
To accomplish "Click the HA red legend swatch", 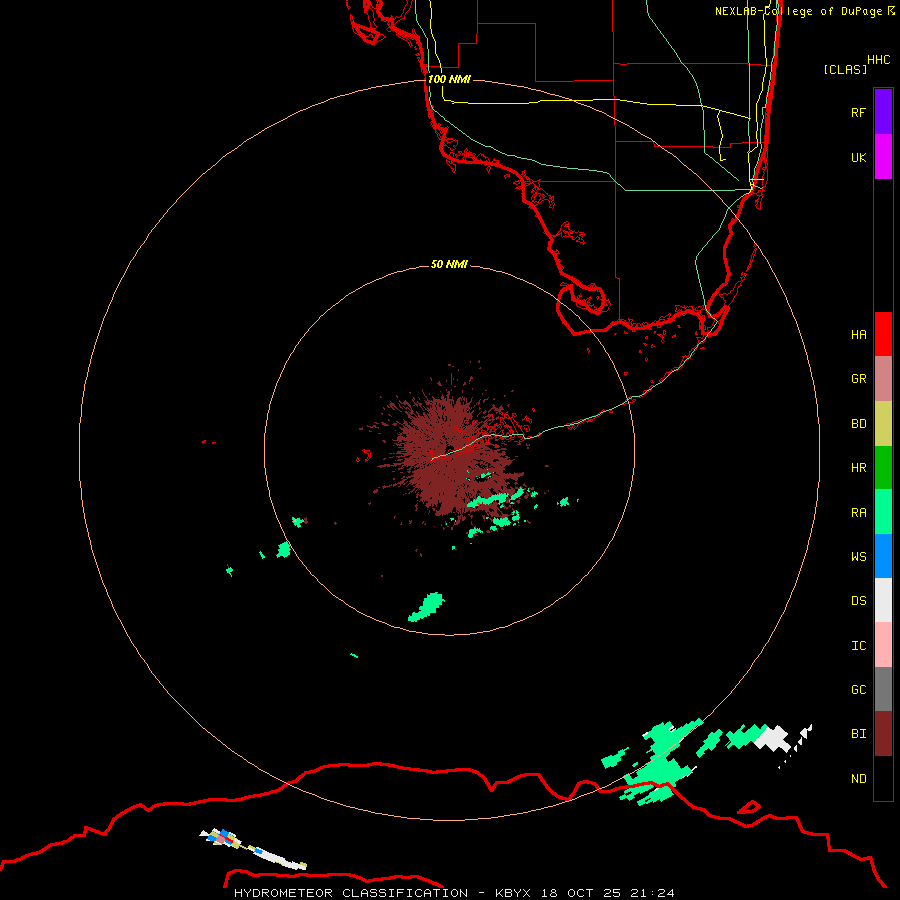I will (883, 334).
